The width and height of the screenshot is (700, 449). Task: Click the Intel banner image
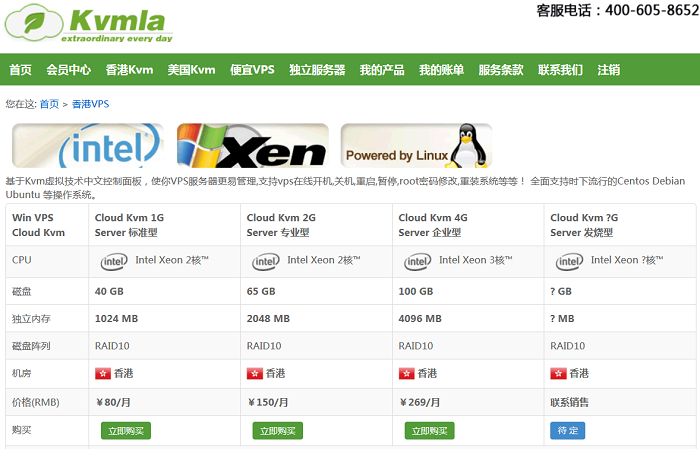88,146
